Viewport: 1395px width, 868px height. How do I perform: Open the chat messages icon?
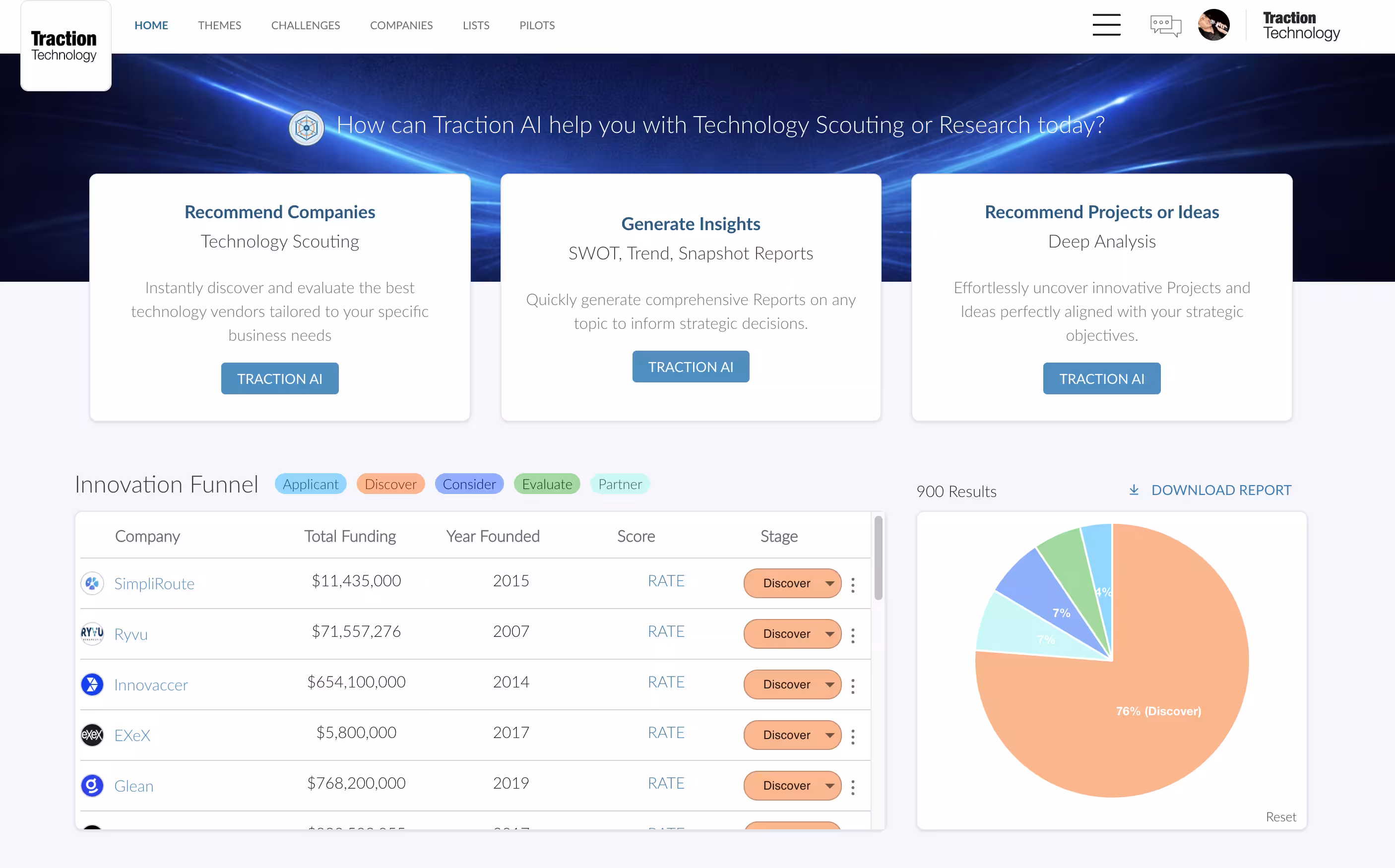[1165, 26]
